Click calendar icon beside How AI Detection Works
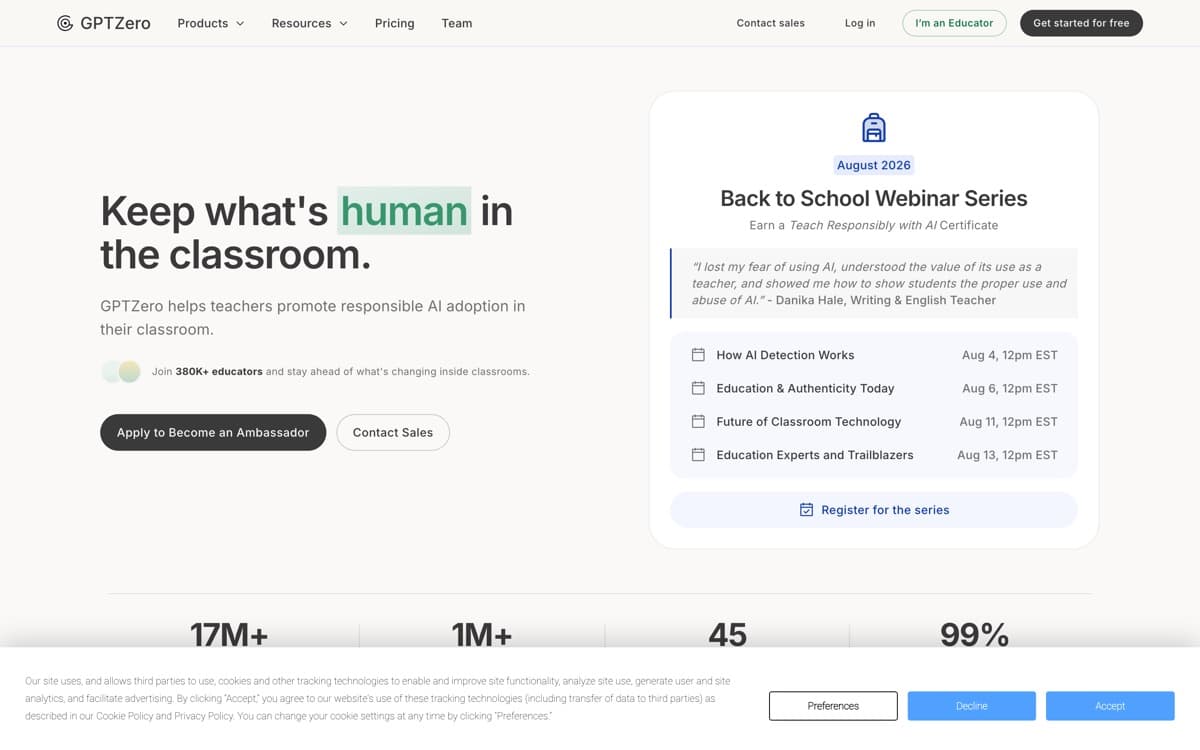Image resolution: width=1200 pixels, height=750 pixels. pyautogui.click(x=698, y=355)
